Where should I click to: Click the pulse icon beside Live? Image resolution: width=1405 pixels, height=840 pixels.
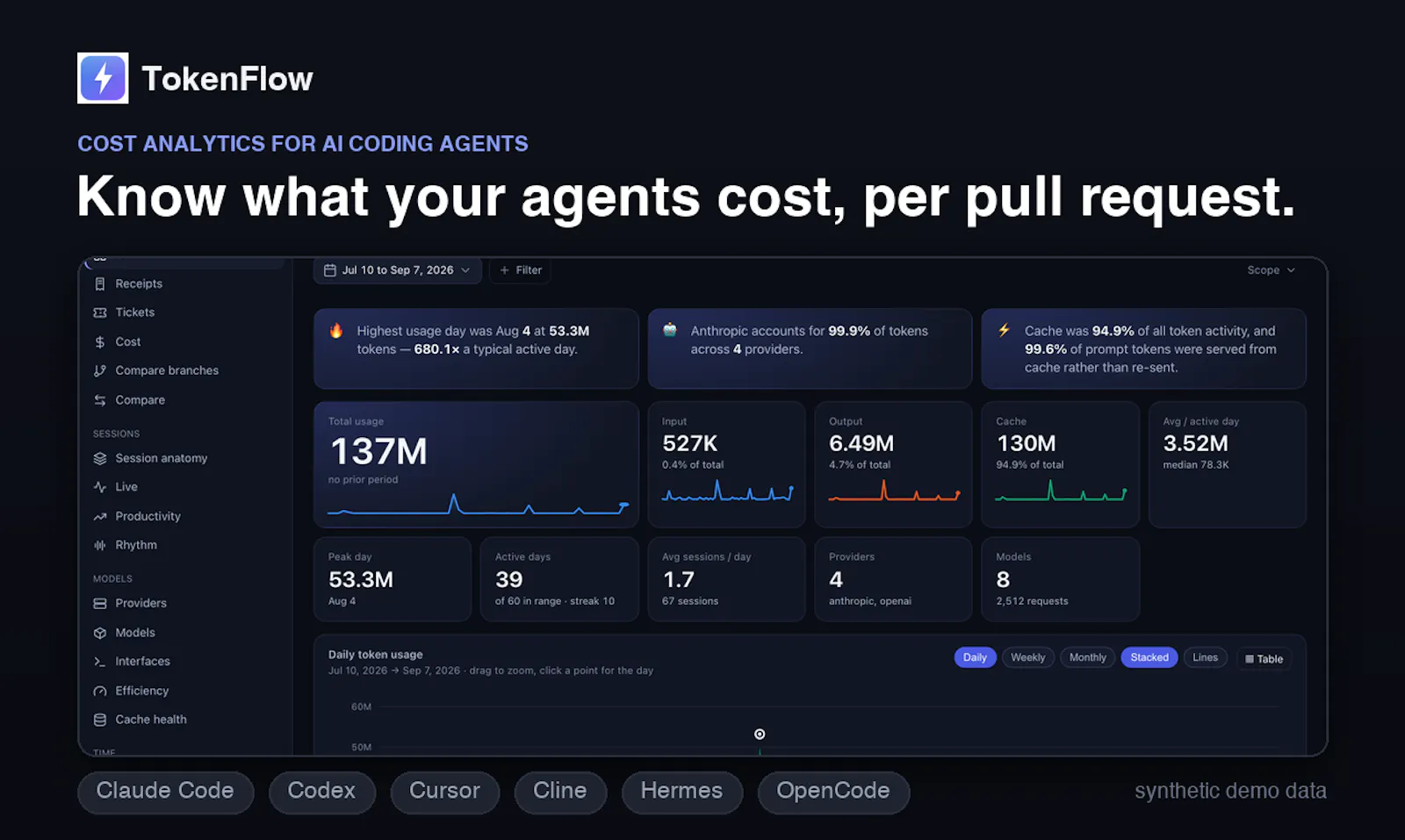[x=100, y=487]
